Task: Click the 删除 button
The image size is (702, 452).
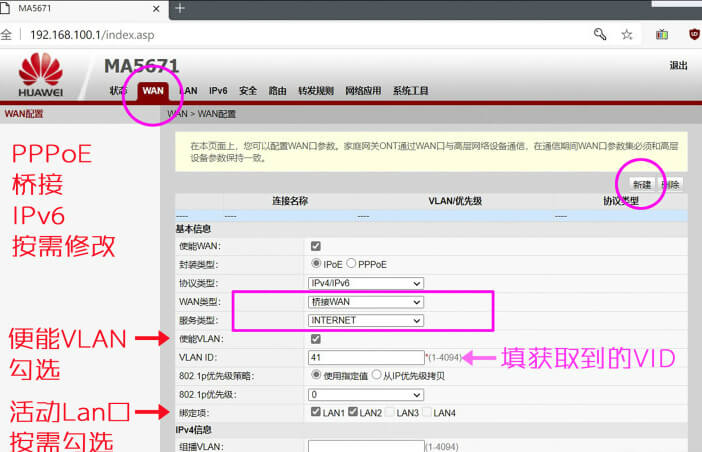Action: [x=671, y=184]
